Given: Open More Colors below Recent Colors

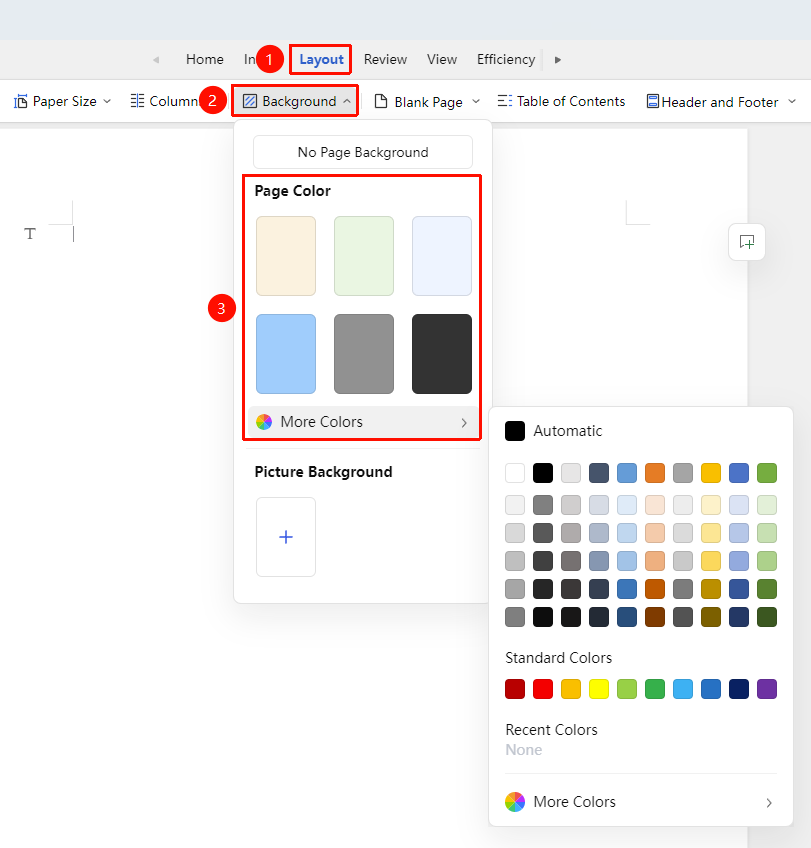Looking at the screenshot, I should tap(641, 802).
